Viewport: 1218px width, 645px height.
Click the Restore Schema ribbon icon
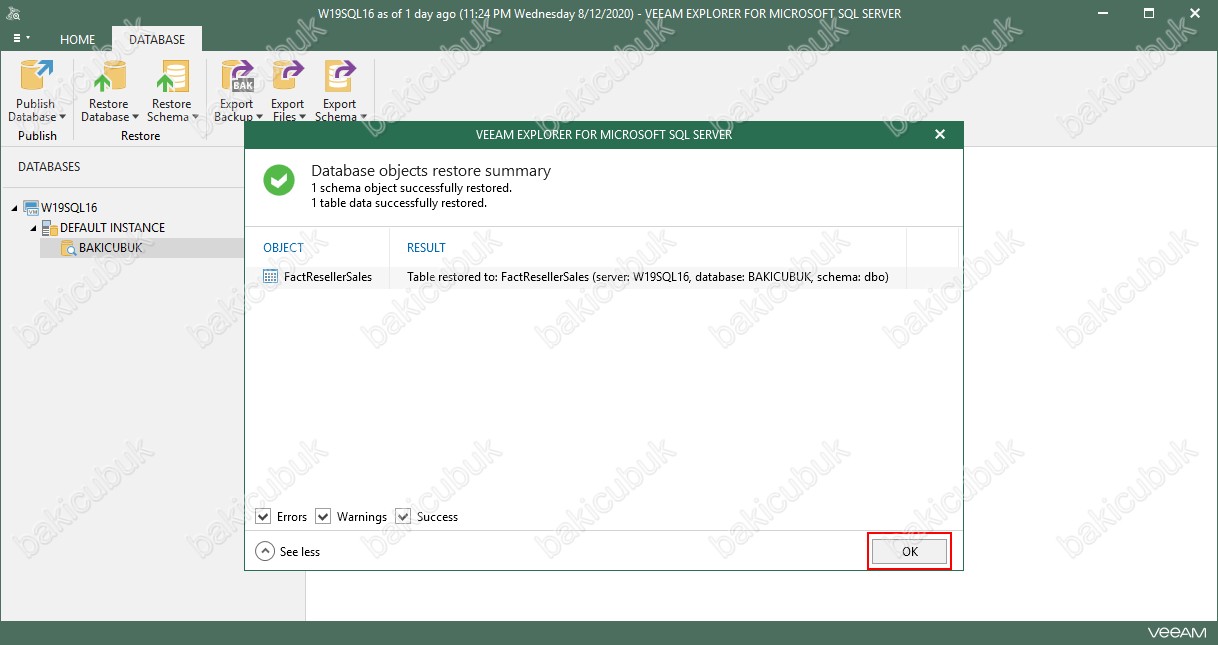(x=171, y=77)
